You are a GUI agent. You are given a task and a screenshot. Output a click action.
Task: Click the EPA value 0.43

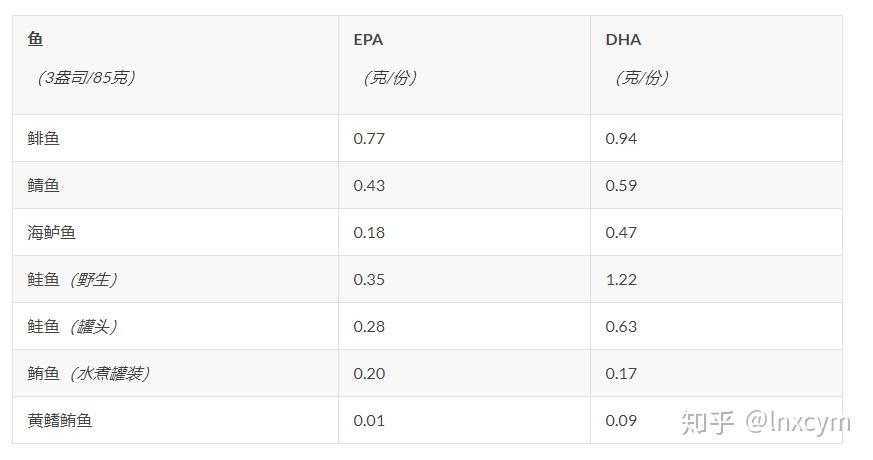369,185
